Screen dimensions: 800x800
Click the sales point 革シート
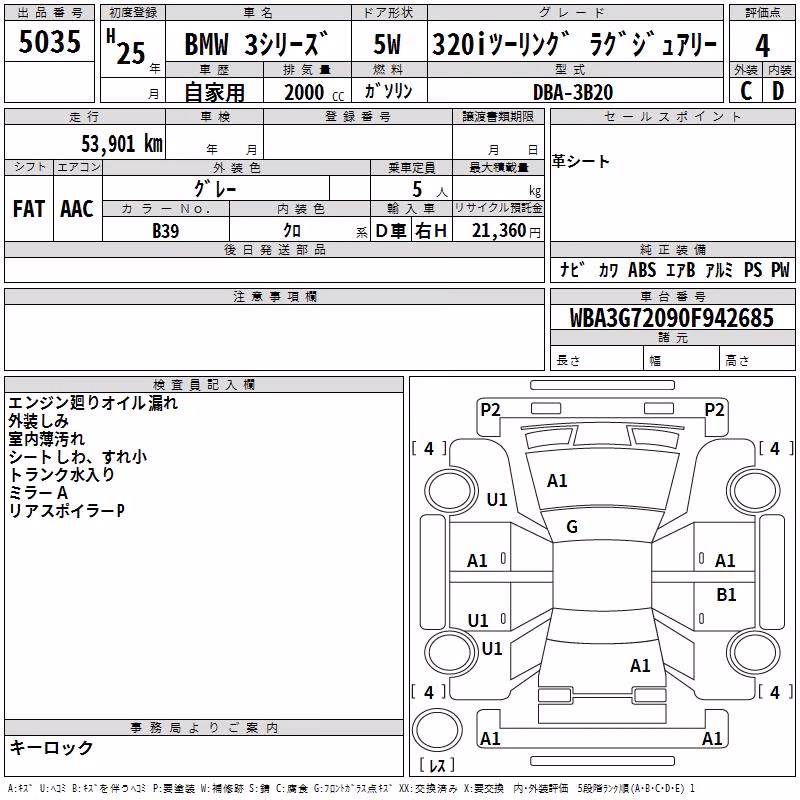[581, 161]
